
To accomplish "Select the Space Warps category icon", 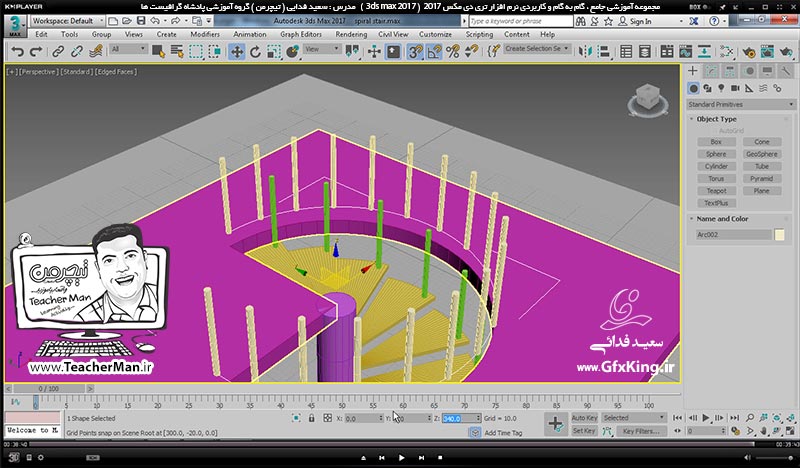I will [x=763, y=88].
